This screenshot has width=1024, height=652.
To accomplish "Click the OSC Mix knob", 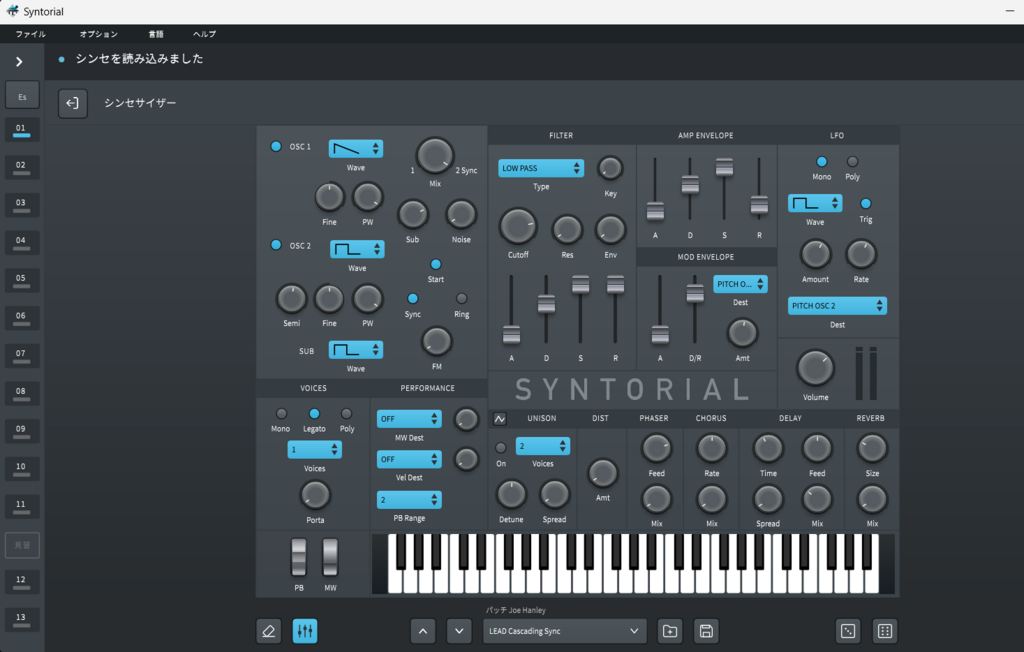I will [x=435, y=156].
